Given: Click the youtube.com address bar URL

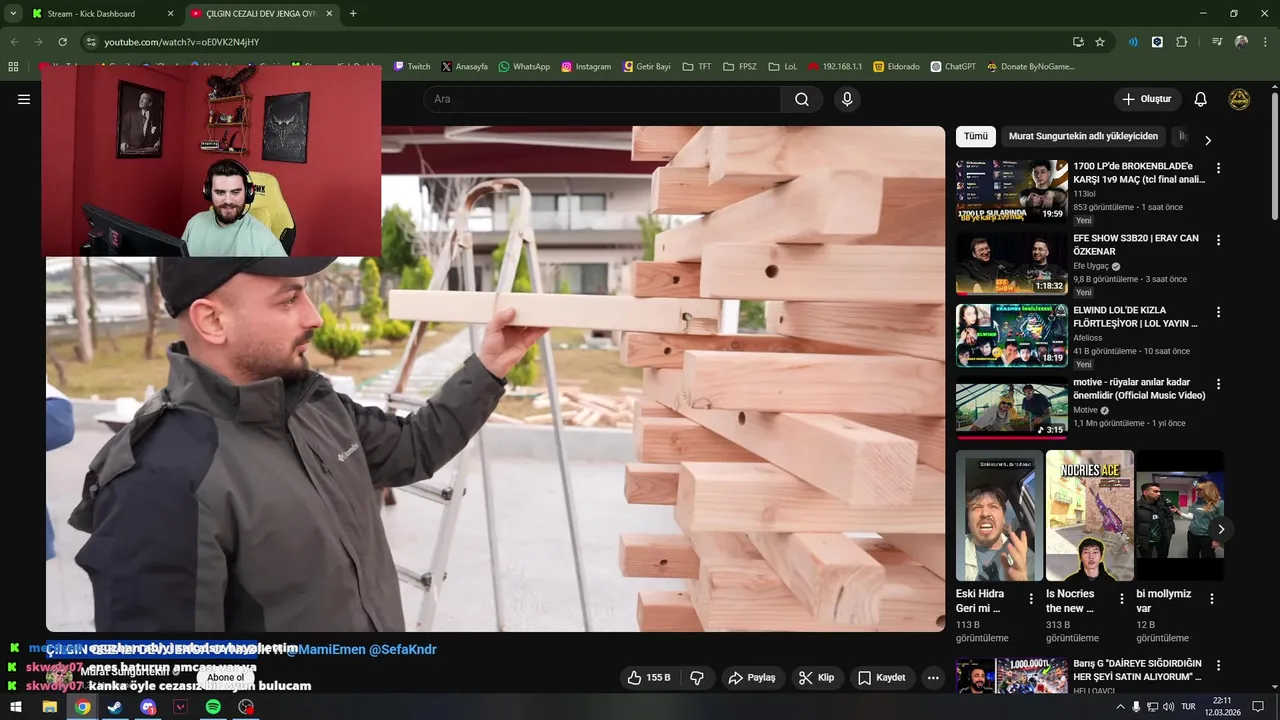Looking at the screenshot, I should [x=182, y=42].
